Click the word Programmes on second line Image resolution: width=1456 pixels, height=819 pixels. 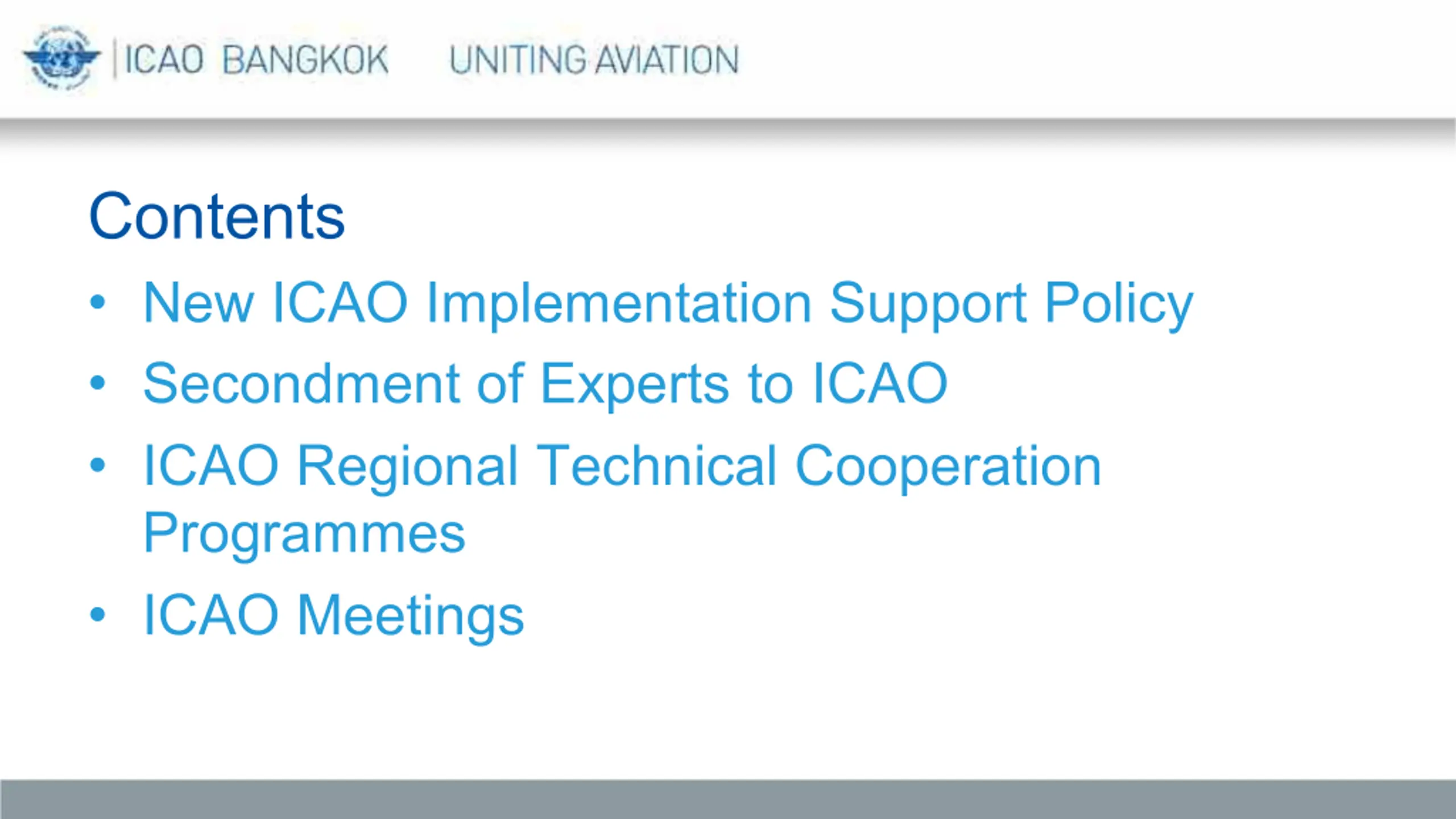pos(304,533)
